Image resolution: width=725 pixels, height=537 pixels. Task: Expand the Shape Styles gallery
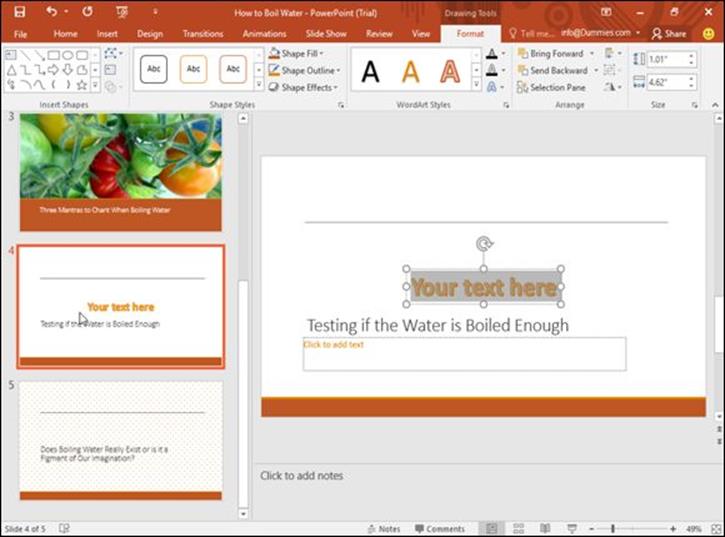(259, 84)
